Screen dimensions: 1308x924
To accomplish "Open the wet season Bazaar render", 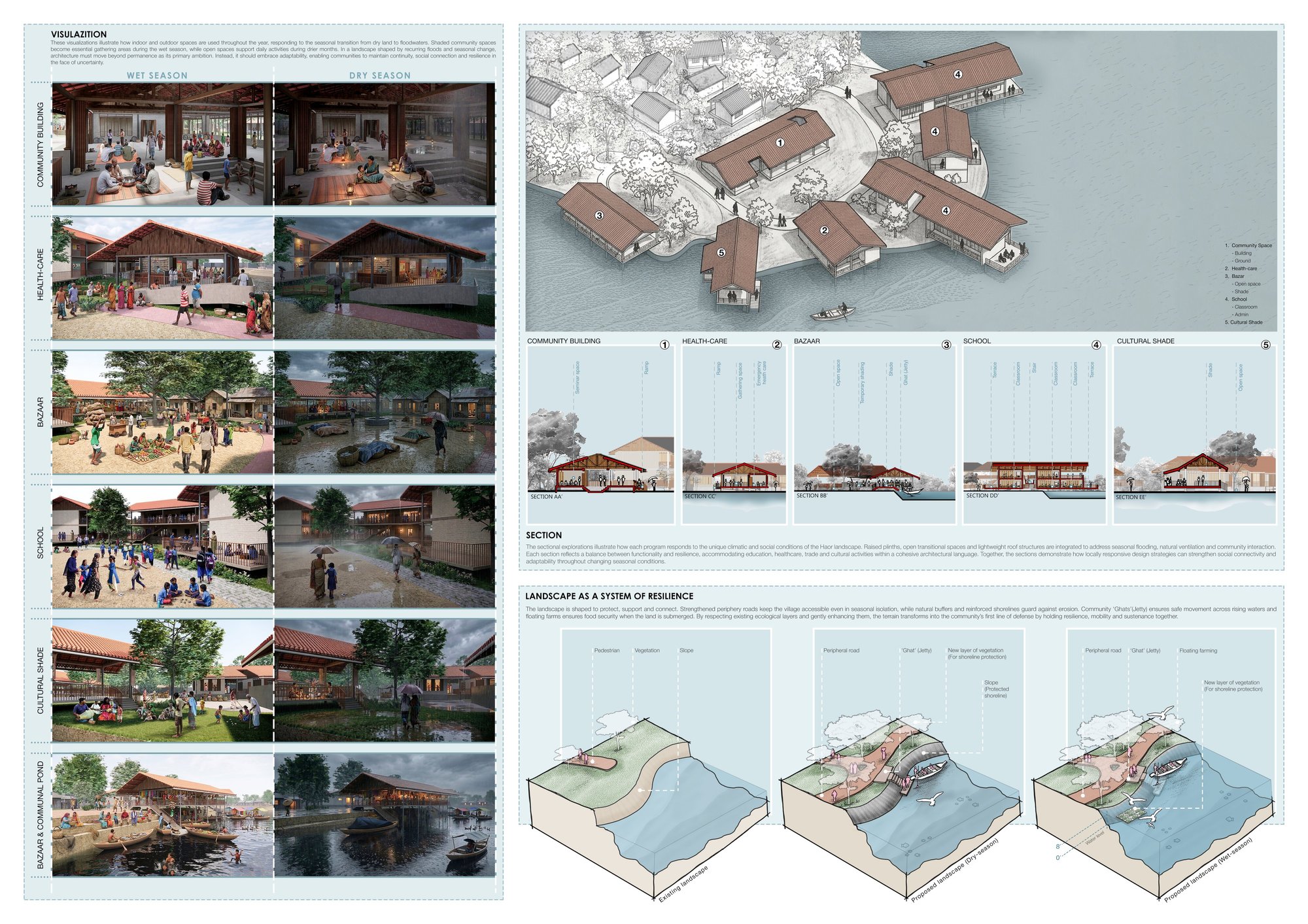I will point(162,412).
